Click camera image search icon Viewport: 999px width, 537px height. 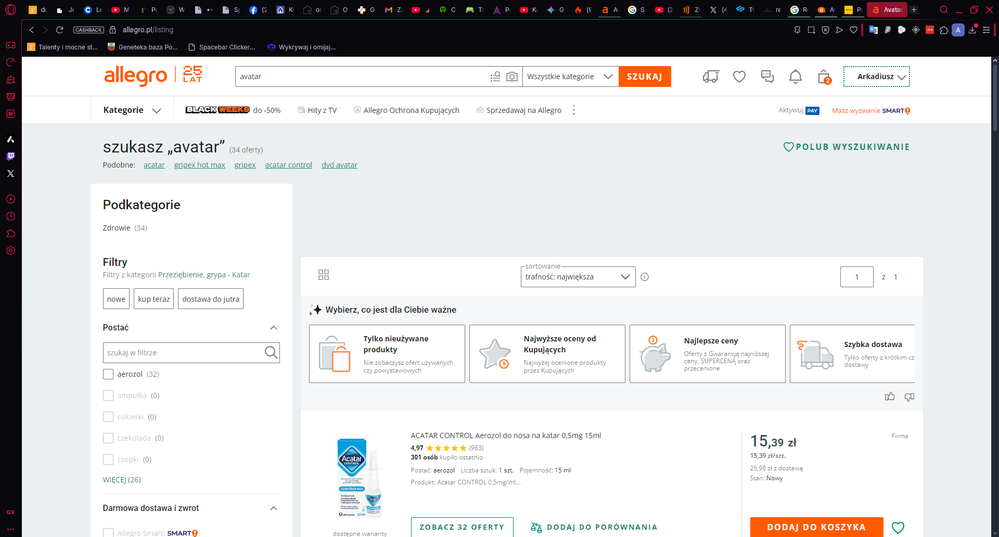pyautogui.click(x=512, y=77)
